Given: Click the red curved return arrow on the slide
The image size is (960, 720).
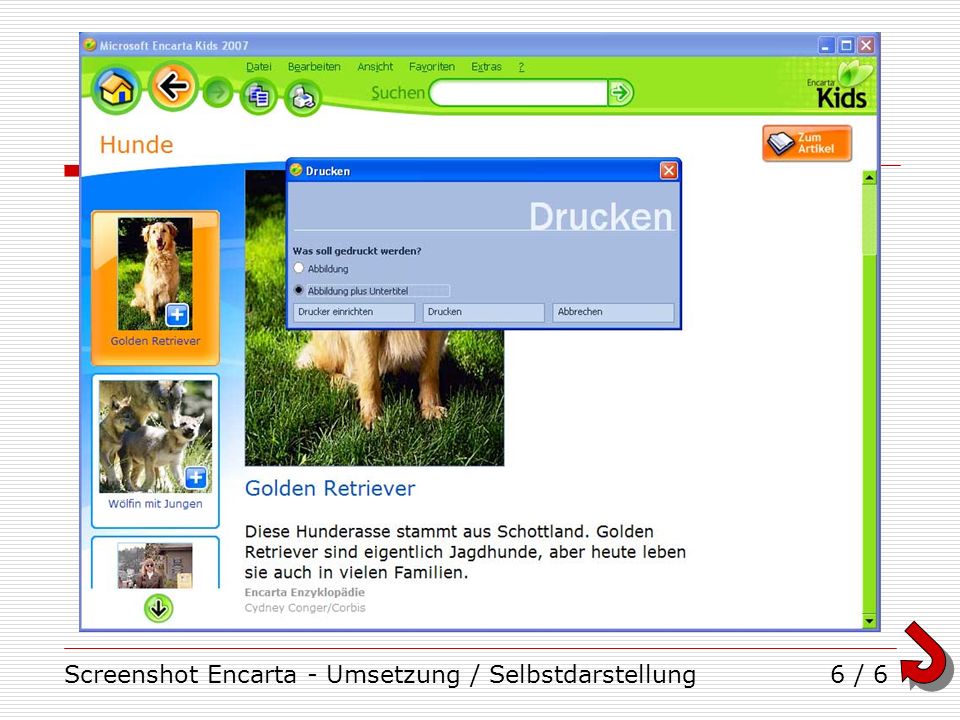Looking at the screenshot, I should [926, 656].
